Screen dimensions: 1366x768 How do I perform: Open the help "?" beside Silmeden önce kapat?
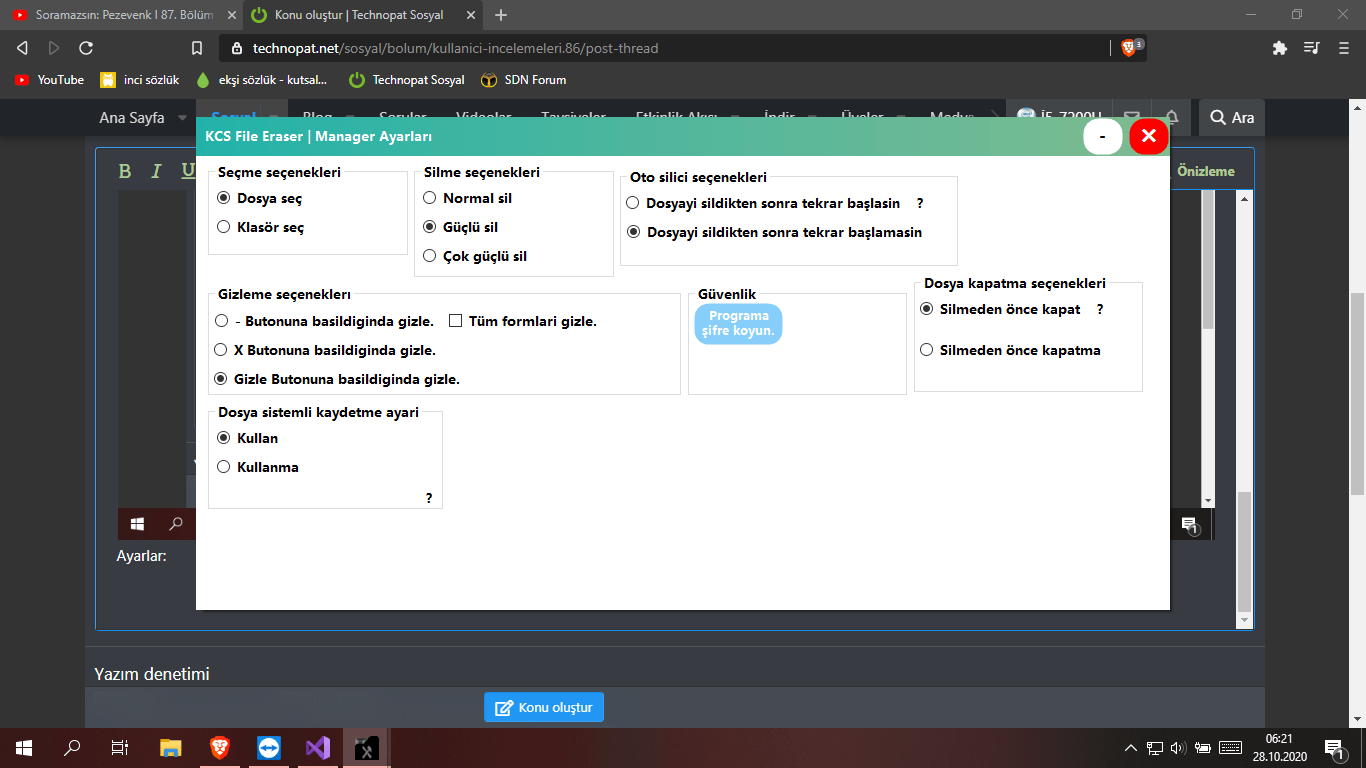click(x=1100, y=310)
